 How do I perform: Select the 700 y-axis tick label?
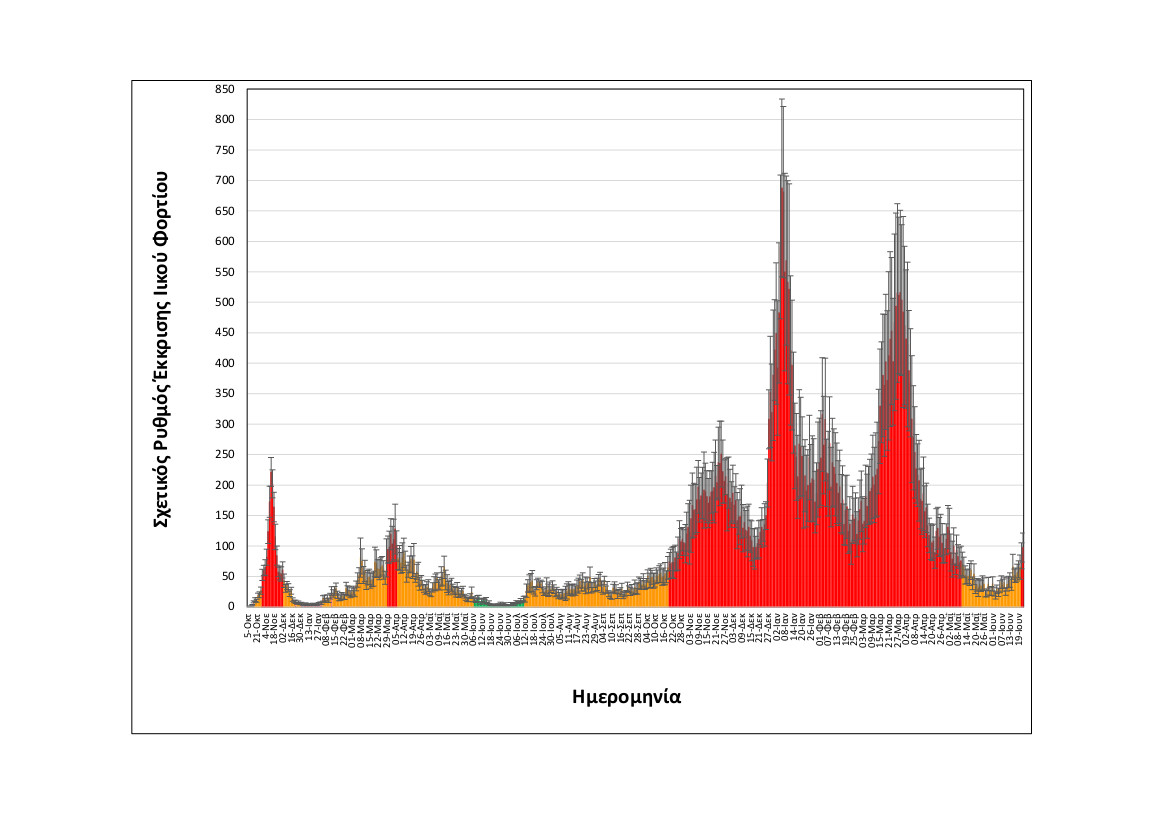tap(224, 181)
